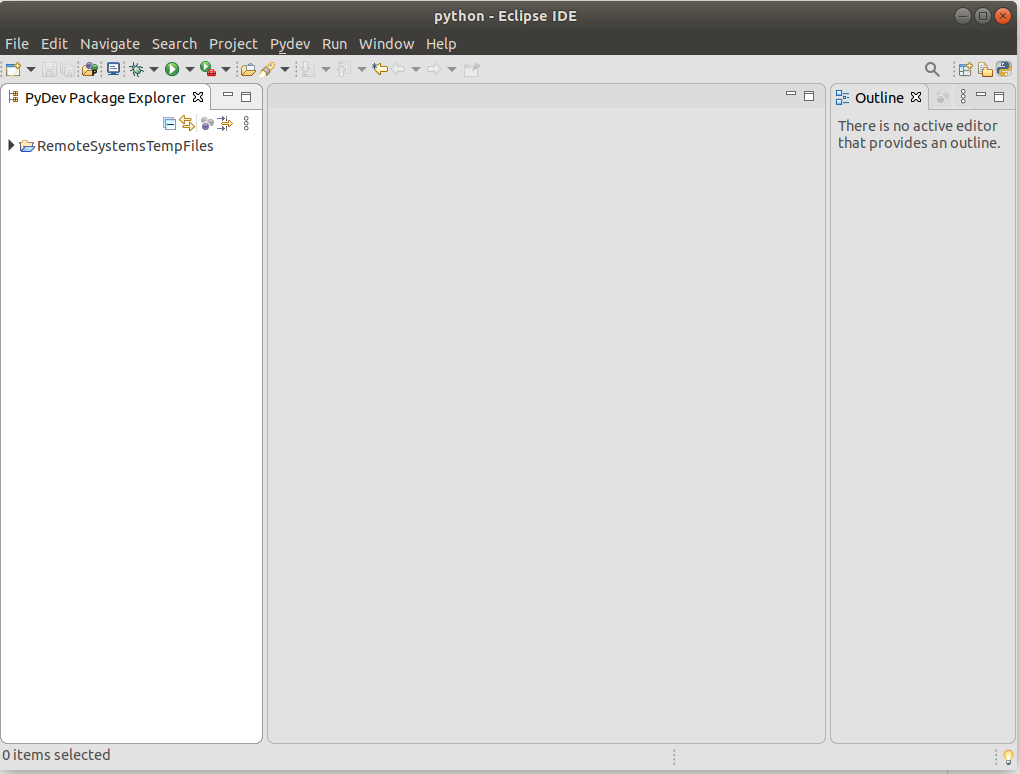The width and height of the screenshot is (1020, 774).
Task: Switch to the PyDev perspective Python icon
Action: pos(1004,69)
